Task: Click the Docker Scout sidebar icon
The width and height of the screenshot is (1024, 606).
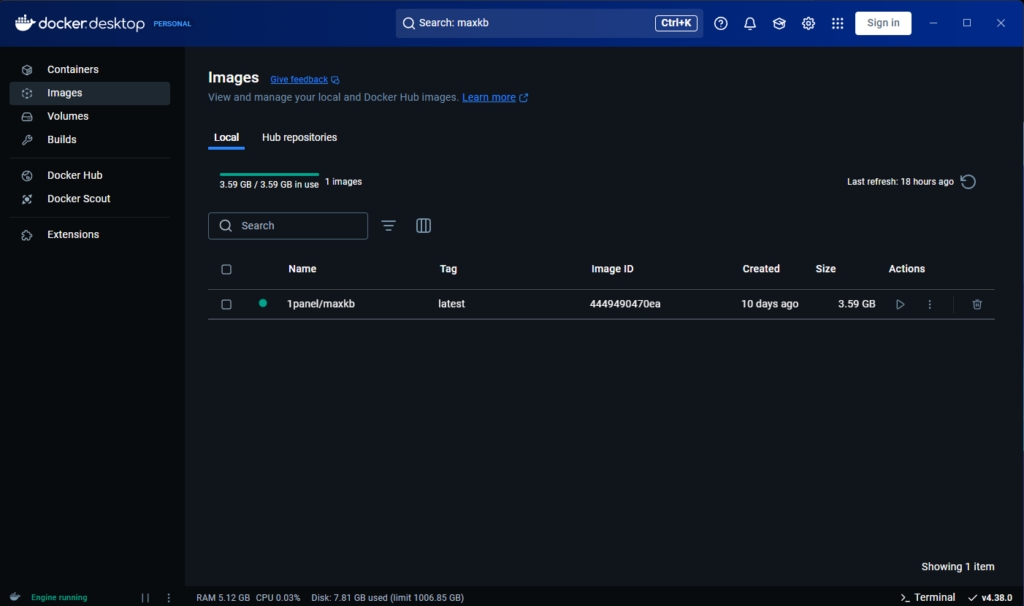Action: [27, 199]
